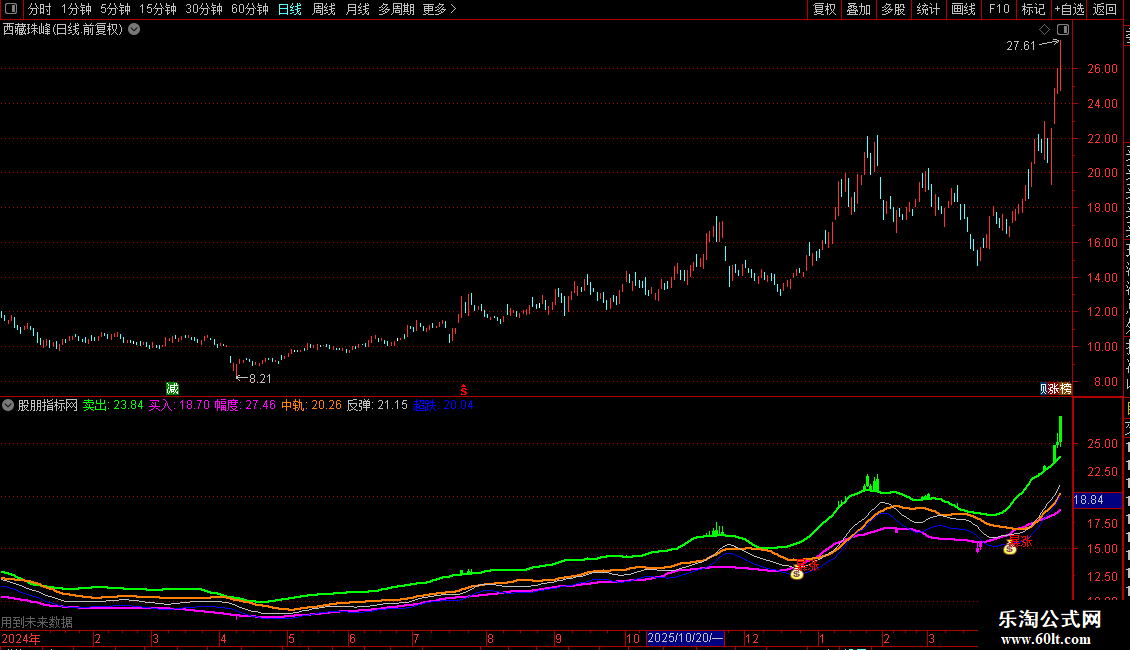1130x650 pixels.
Task: Open the 涨 icon beside 财
Action: click(x=1053, y=388)
